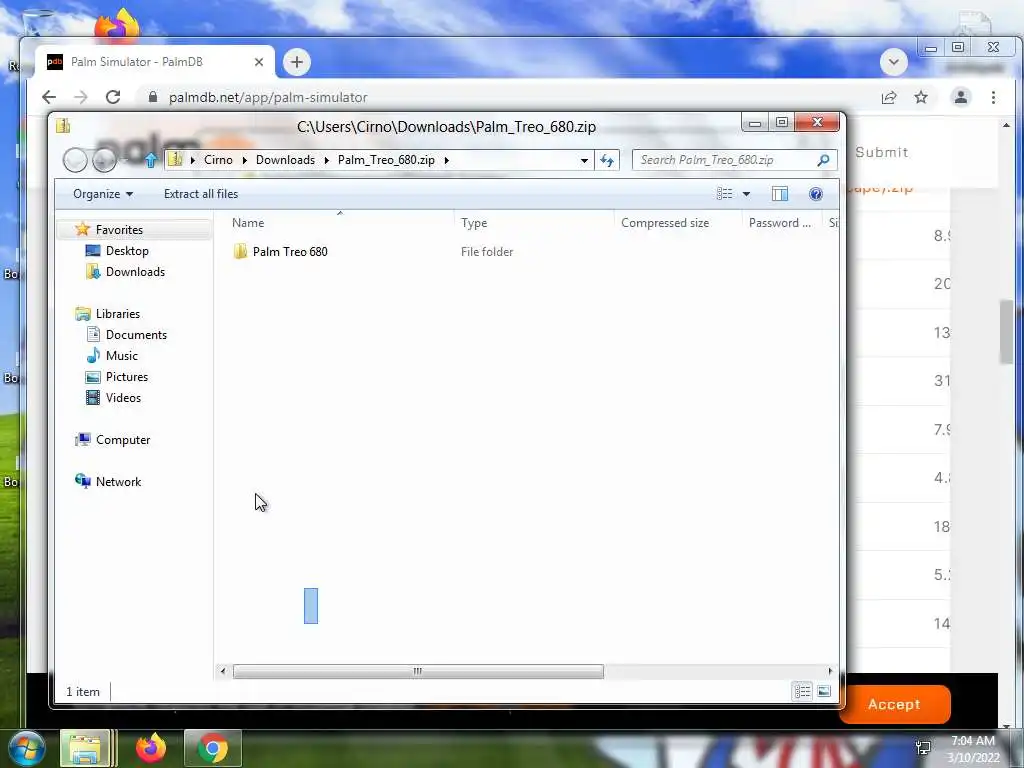The width and height of the screenshot is (1024, 768).
Task: Click the Computer icon in navigation pane
Action: click(x=83, y=440)
